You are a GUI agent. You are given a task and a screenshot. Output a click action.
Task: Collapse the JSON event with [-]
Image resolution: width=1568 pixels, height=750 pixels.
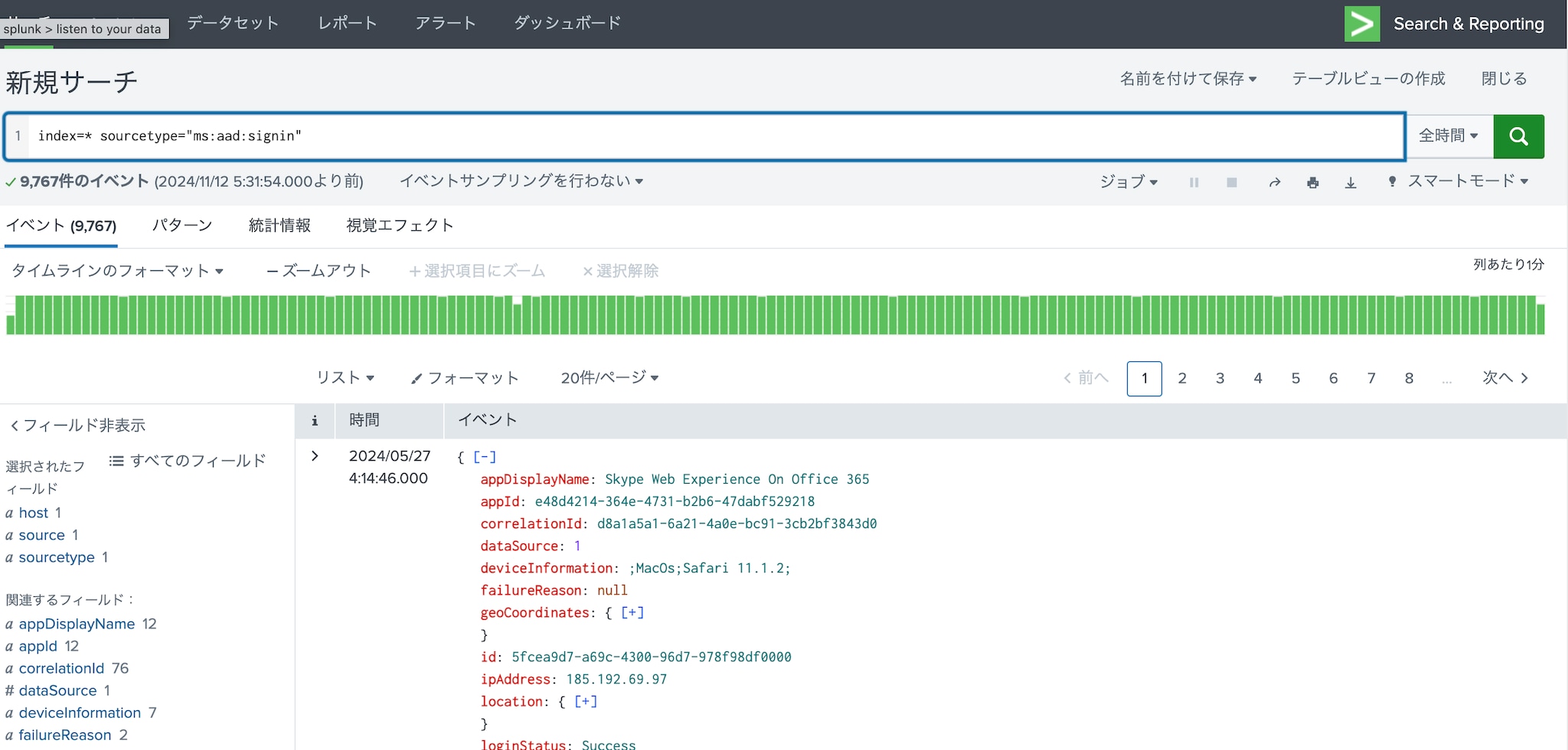[x=485, y=457]
